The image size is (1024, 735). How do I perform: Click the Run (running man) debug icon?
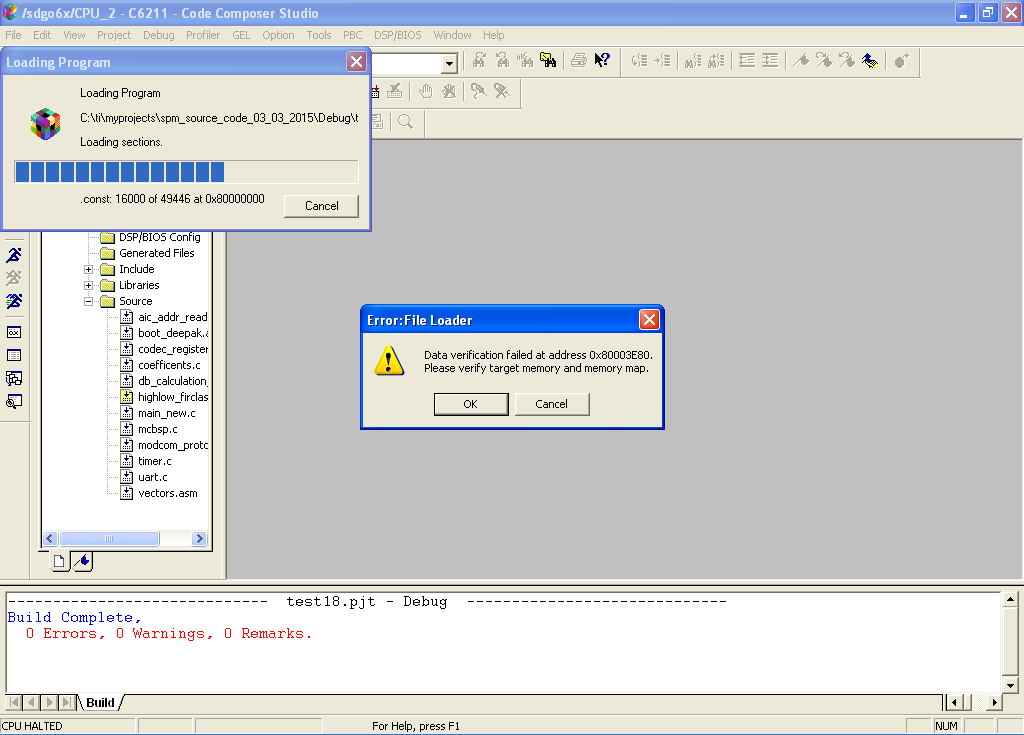(x=14, y=255)
